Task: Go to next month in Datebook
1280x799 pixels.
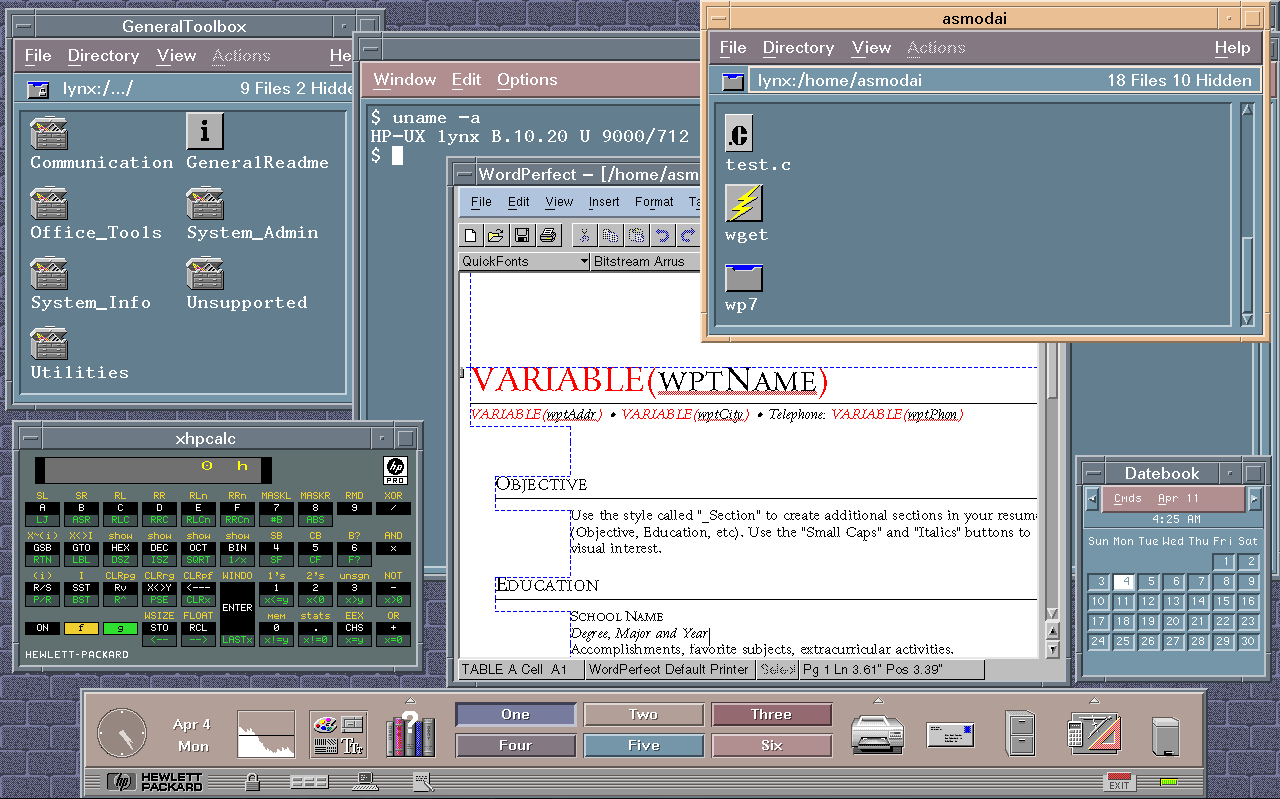Action: coord(1255,498)
